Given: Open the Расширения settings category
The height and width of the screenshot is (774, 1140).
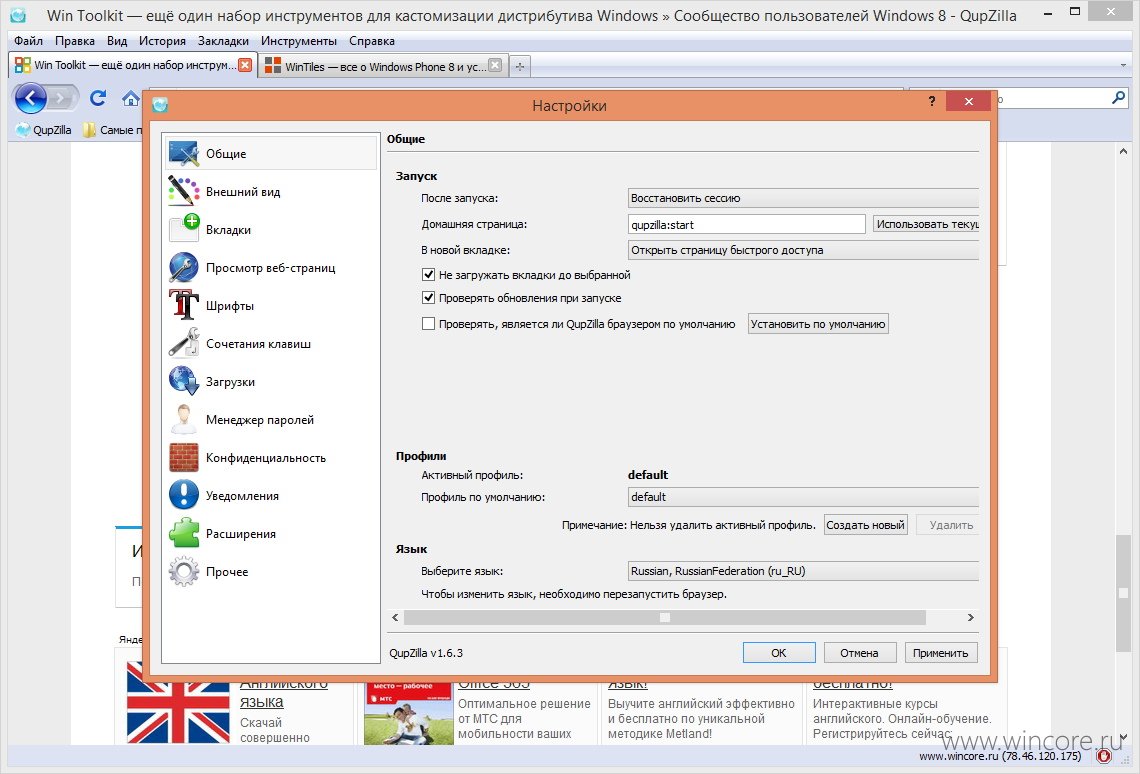Looking at the screenshot, I should (x=270, y=534).
